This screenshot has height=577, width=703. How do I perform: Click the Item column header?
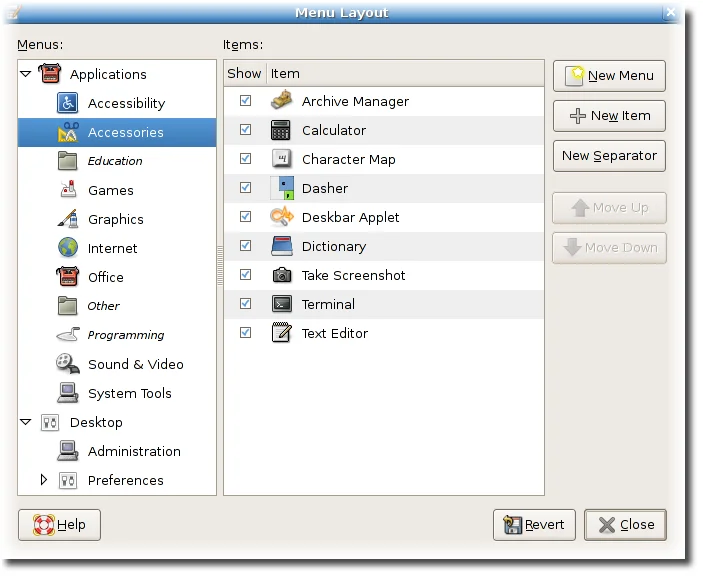406,74
